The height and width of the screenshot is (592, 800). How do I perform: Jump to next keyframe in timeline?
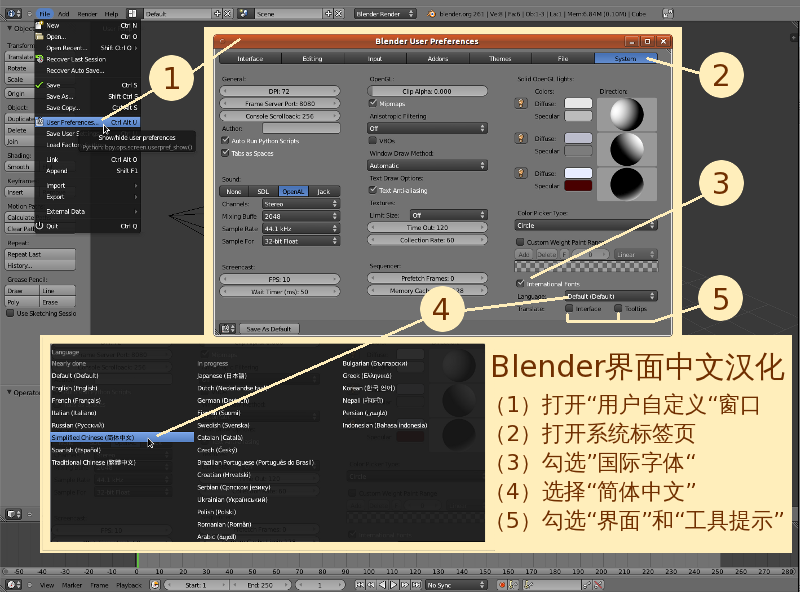(405, 585)
